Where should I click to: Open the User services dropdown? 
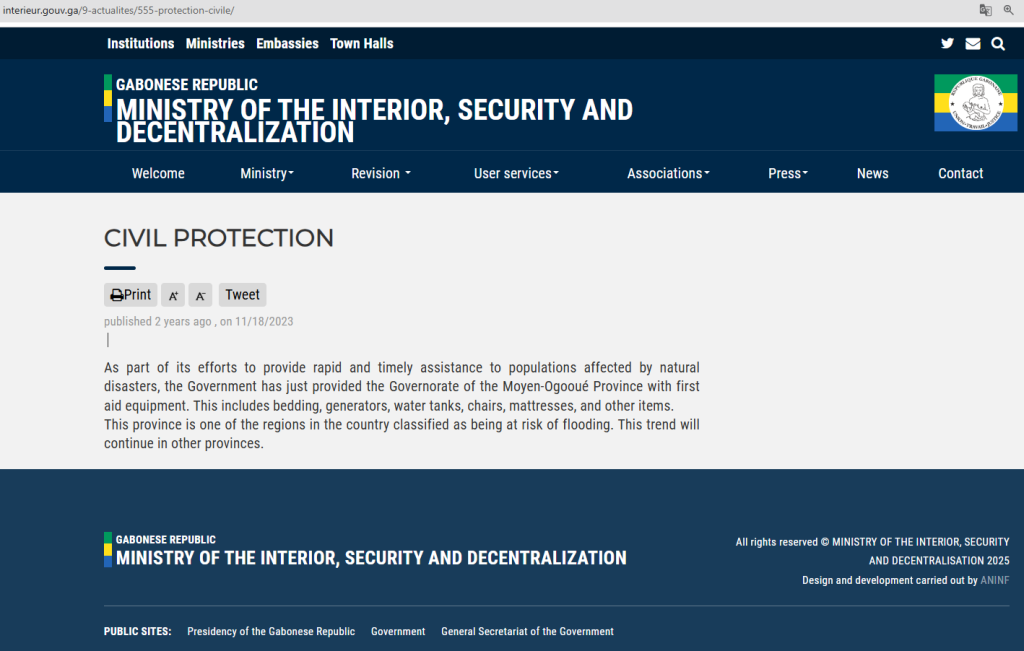pyautogui.click(x=516, y=173)
